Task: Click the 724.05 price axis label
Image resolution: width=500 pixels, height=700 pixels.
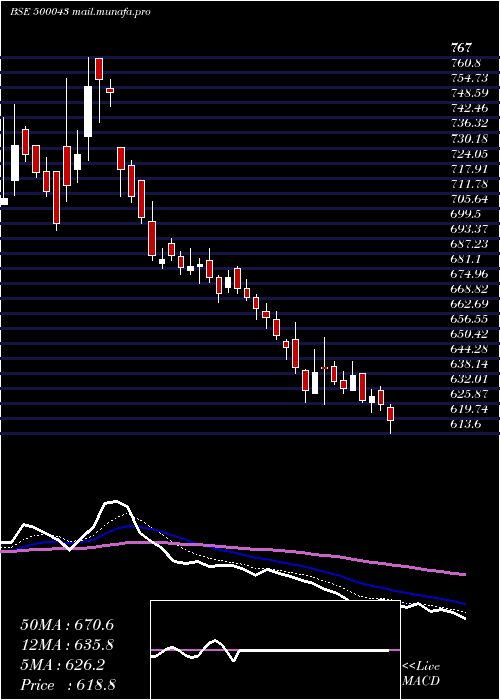Action: point(470,154)
